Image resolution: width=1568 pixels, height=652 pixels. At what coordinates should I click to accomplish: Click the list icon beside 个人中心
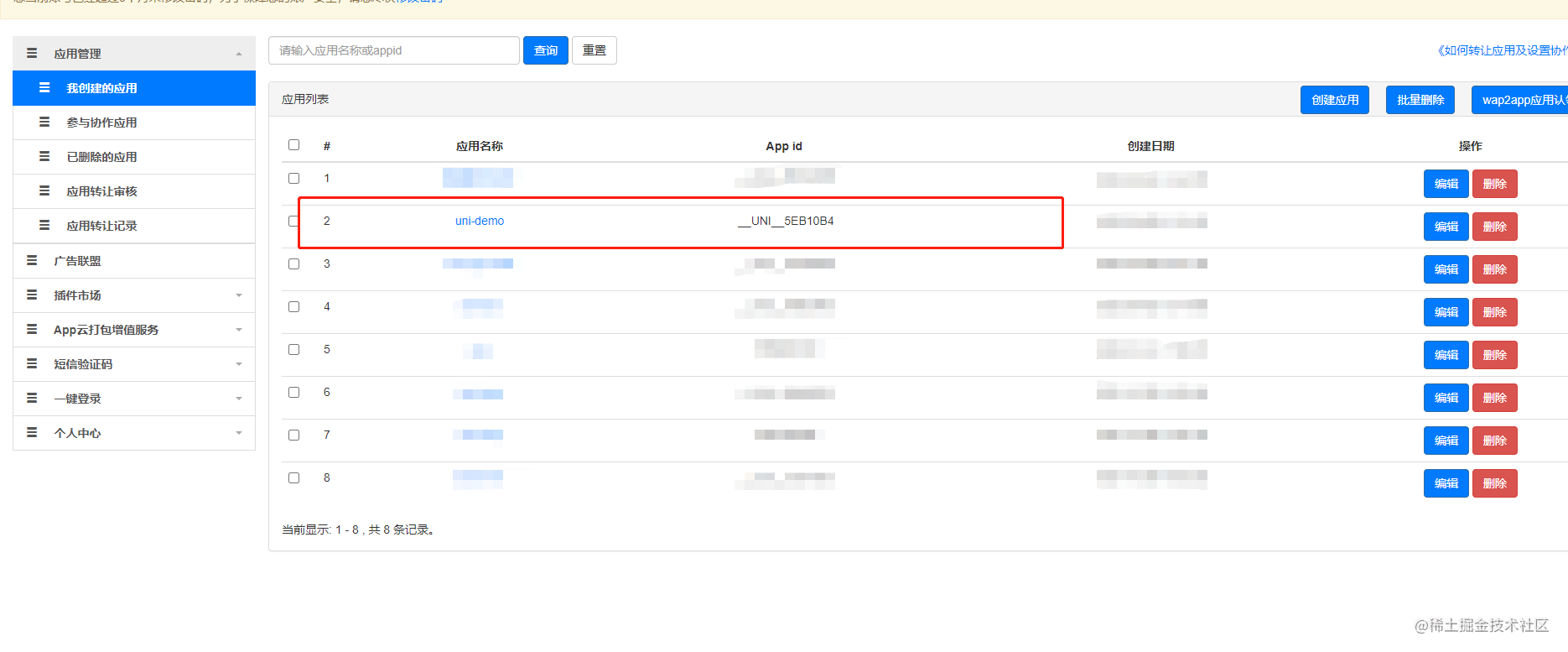(x=32, y=432)
